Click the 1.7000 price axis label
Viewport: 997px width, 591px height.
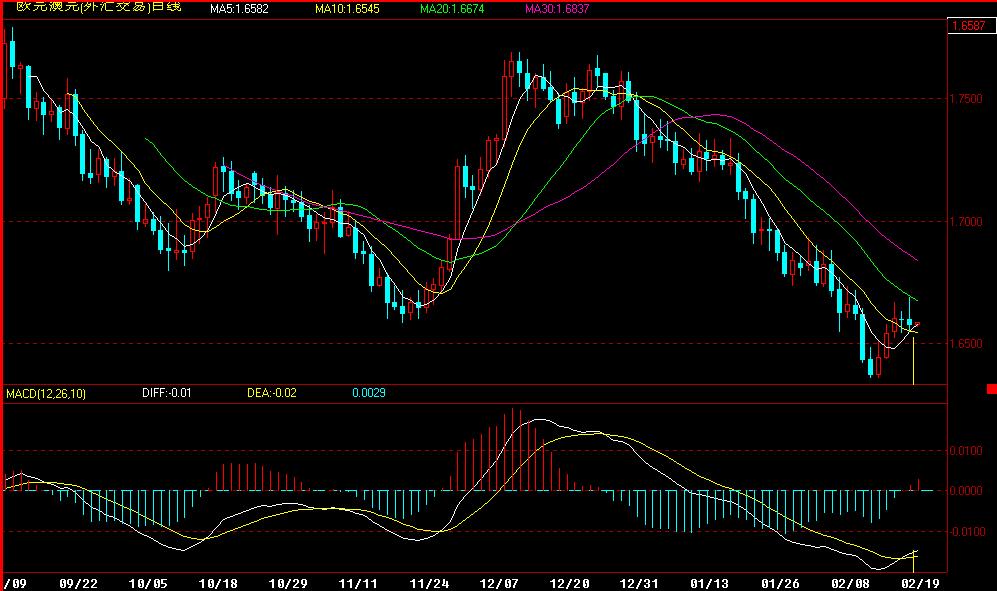[x=966, y=221]
